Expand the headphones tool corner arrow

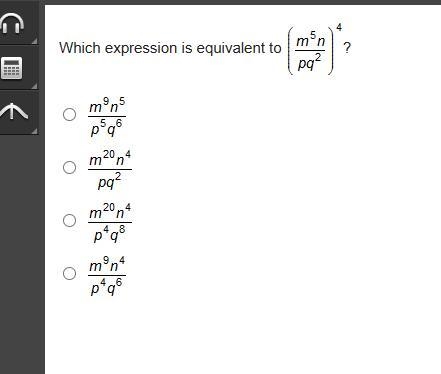[x=35, y=41]
